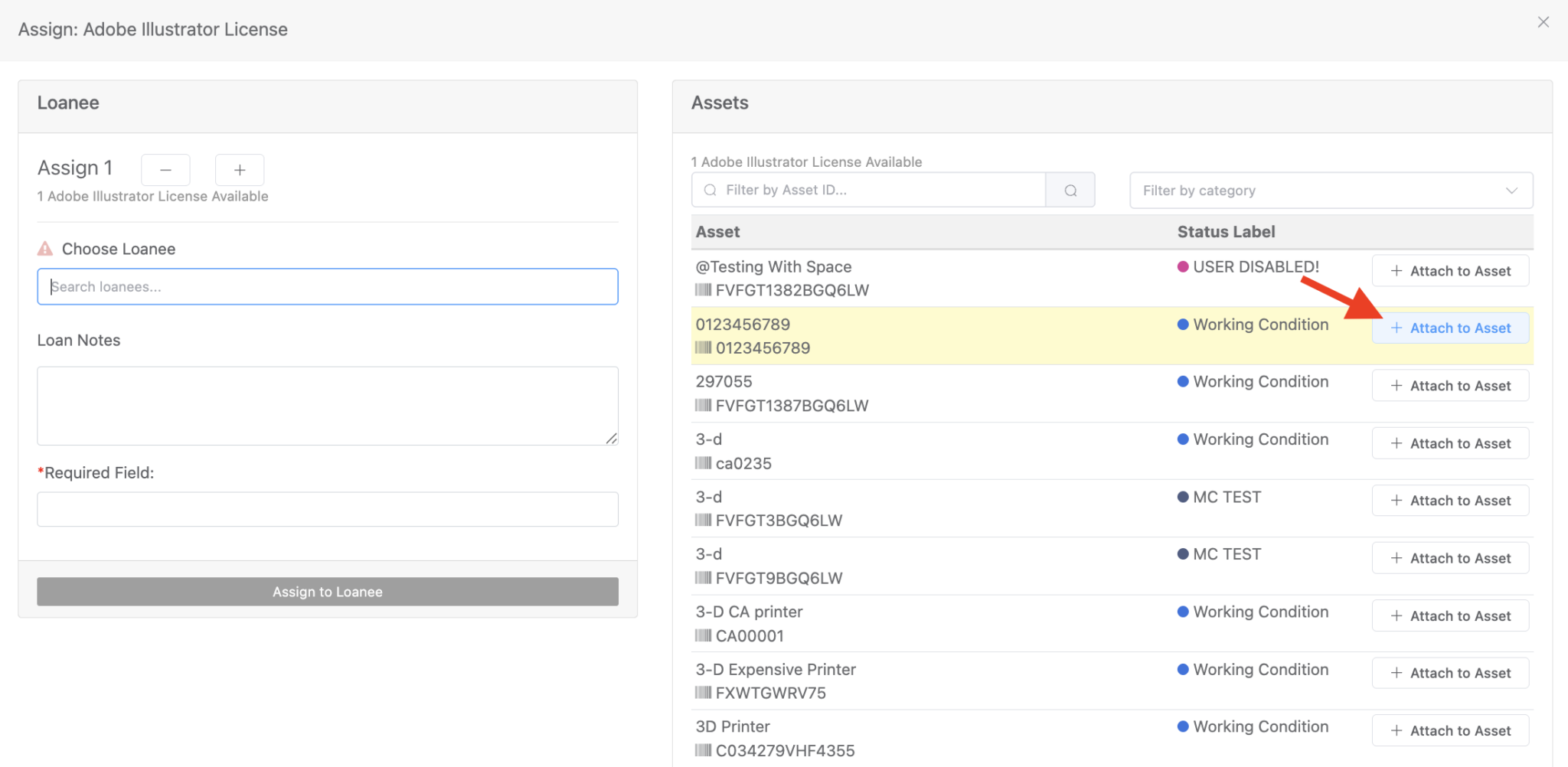Click inside the Loan Notes textarea
Image resolution: width=1568 pixels, height=767 pixels.
327,406
